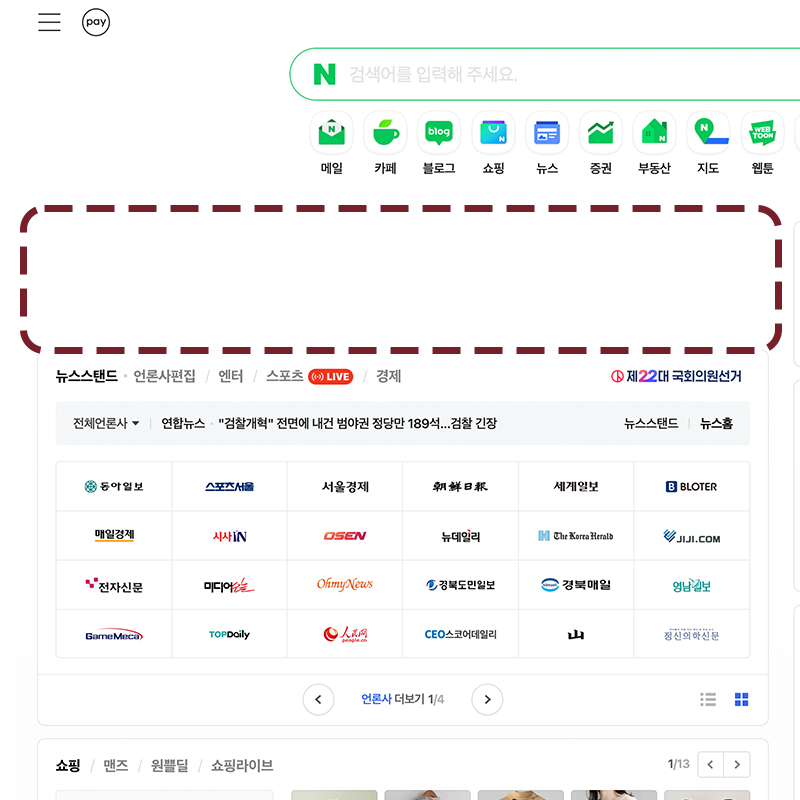Image resolution: width=800 pixels, height=800 pixels.
Task: Switch newsstand to grid view
Action: 741,699
